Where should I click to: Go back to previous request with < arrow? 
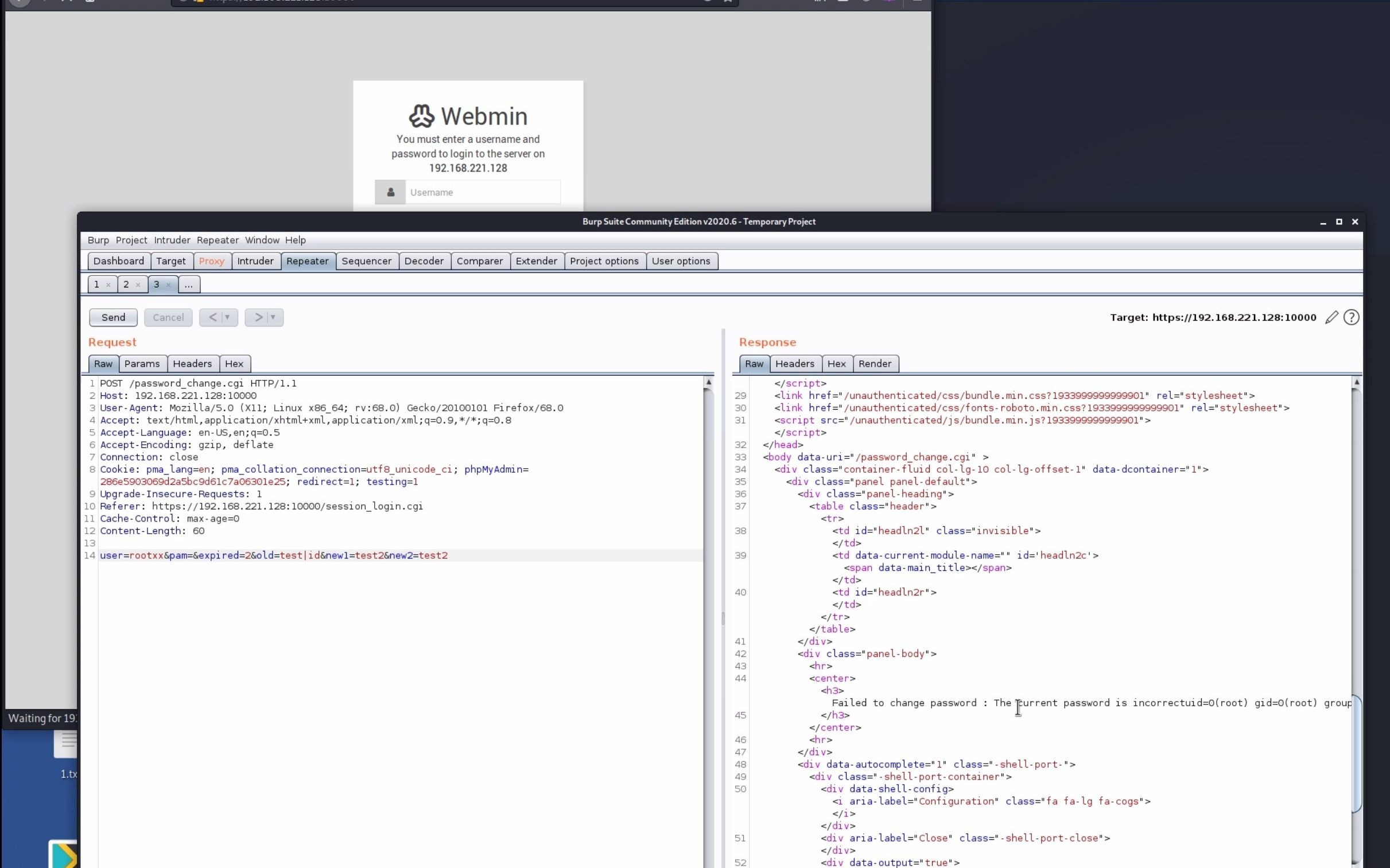point(212,317)
